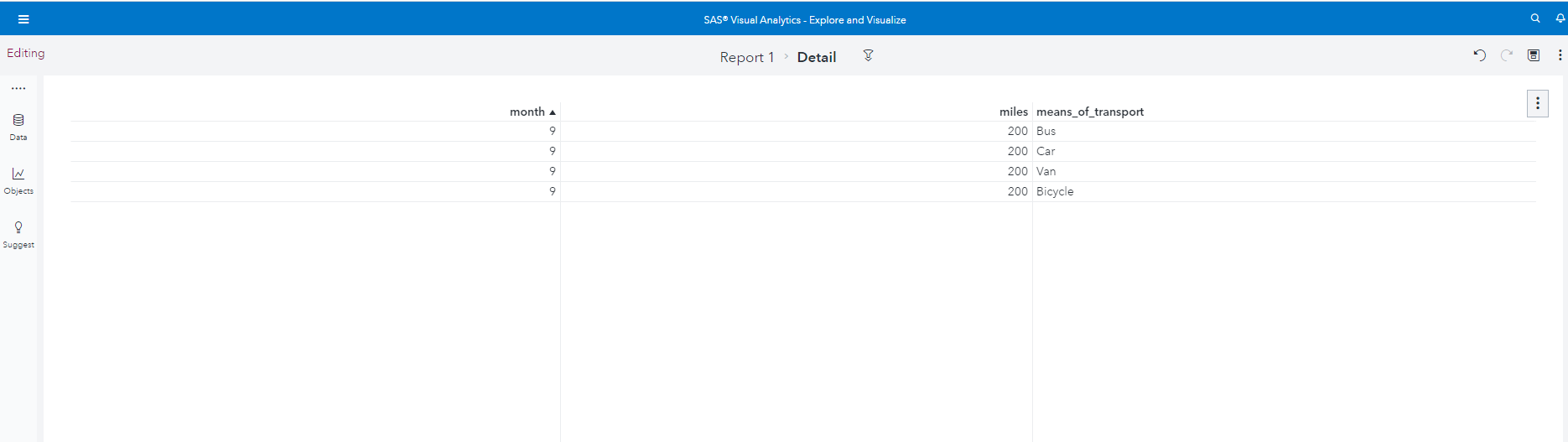The width and height of the screenshot is (1568, 442).
Task: Open the Objects pane
Action: point(18,179)
